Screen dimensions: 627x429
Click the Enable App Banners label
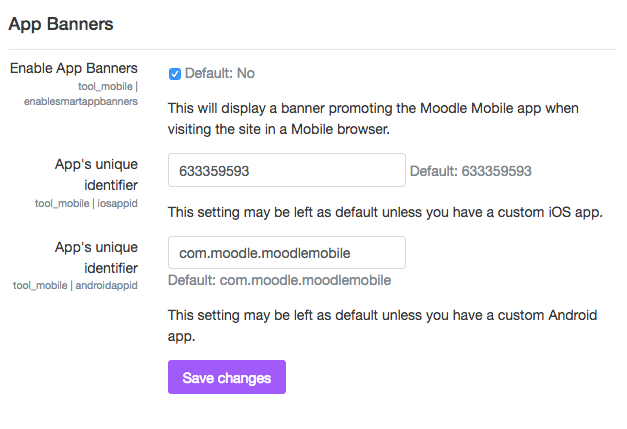[74, 68]
